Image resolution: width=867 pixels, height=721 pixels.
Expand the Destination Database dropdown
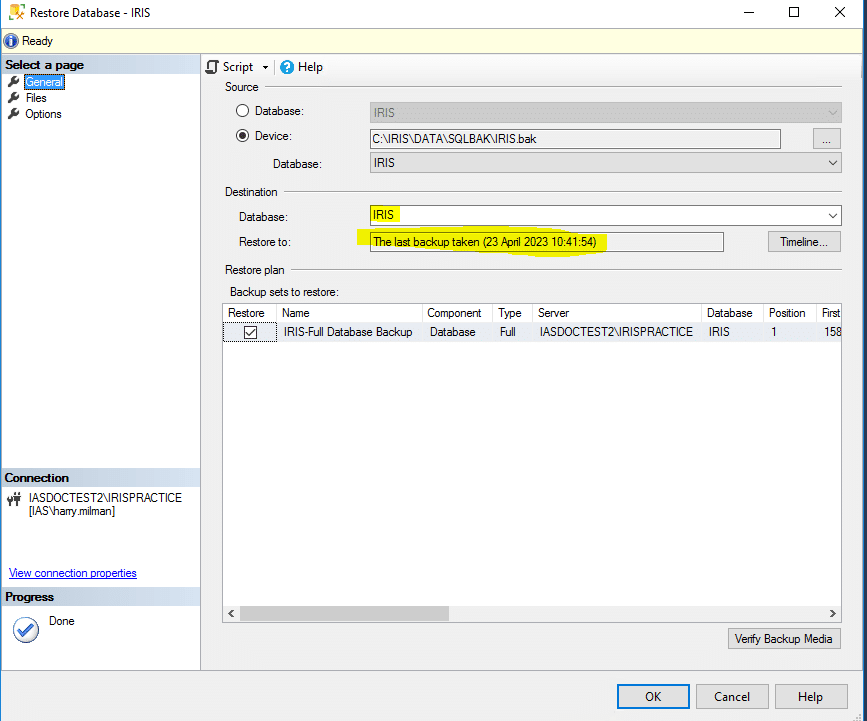pos(832,216)
